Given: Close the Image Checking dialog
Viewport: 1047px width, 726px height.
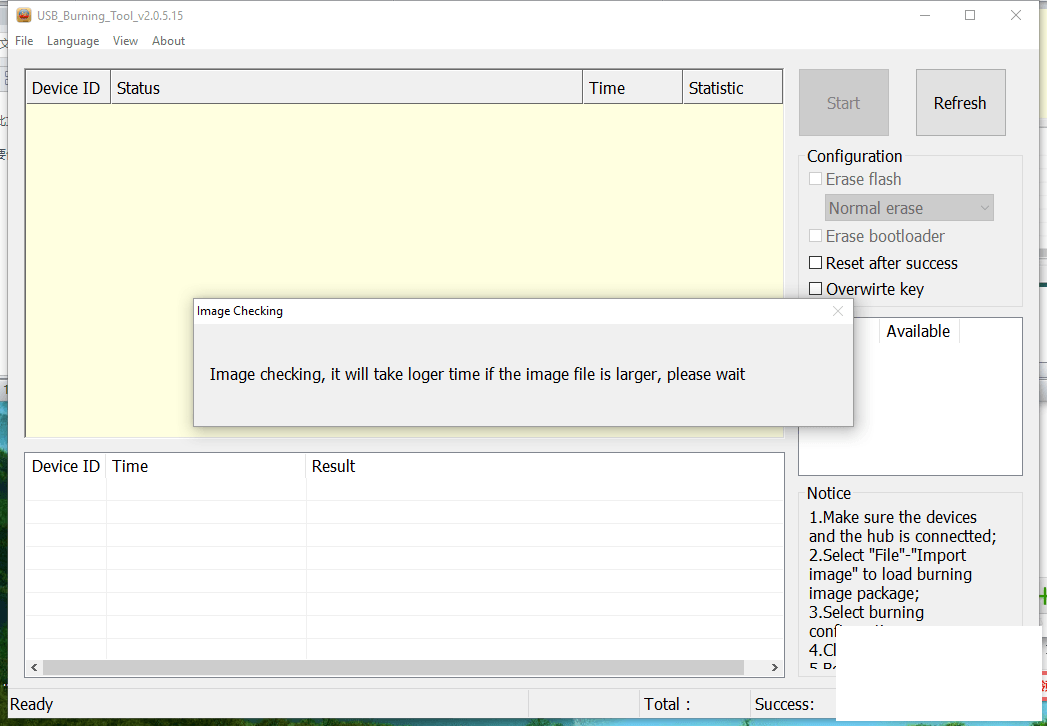Looking at the screenshot, I should point(838,311).
